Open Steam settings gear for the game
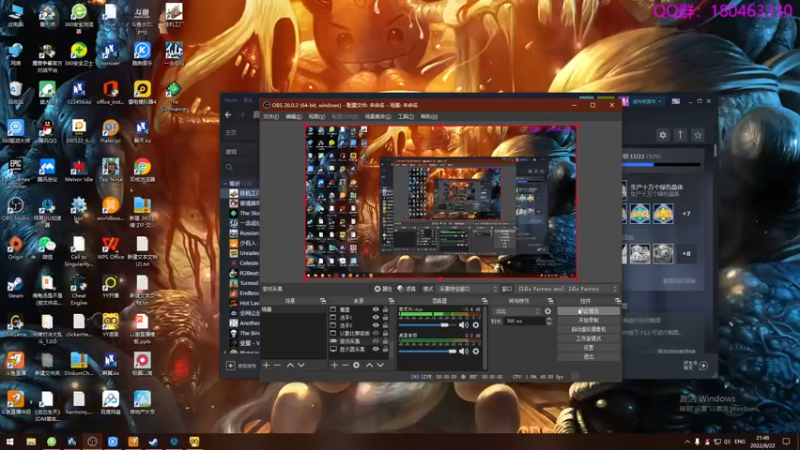 662,135
